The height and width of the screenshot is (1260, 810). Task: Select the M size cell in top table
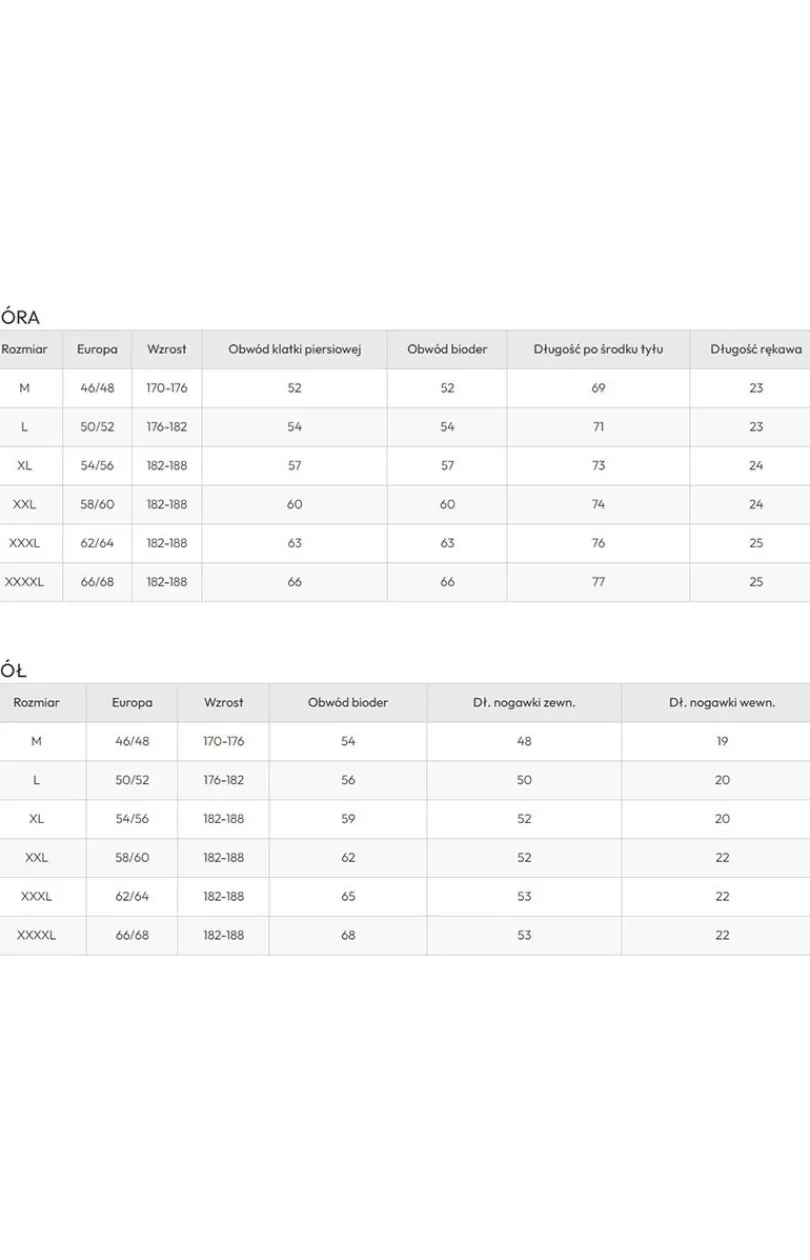pos(24,388)
